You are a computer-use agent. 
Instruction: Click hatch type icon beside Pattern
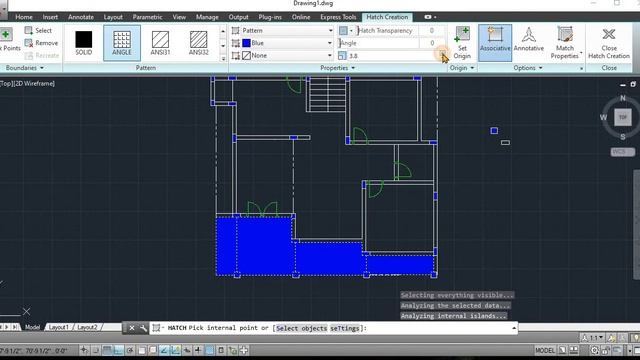(x=236, y=31)
